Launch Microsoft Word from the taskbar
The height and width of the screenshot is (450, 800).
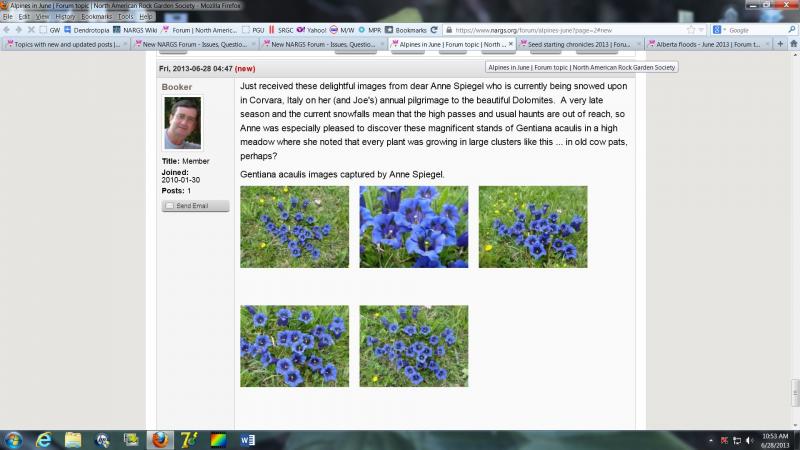coord(247,438)
